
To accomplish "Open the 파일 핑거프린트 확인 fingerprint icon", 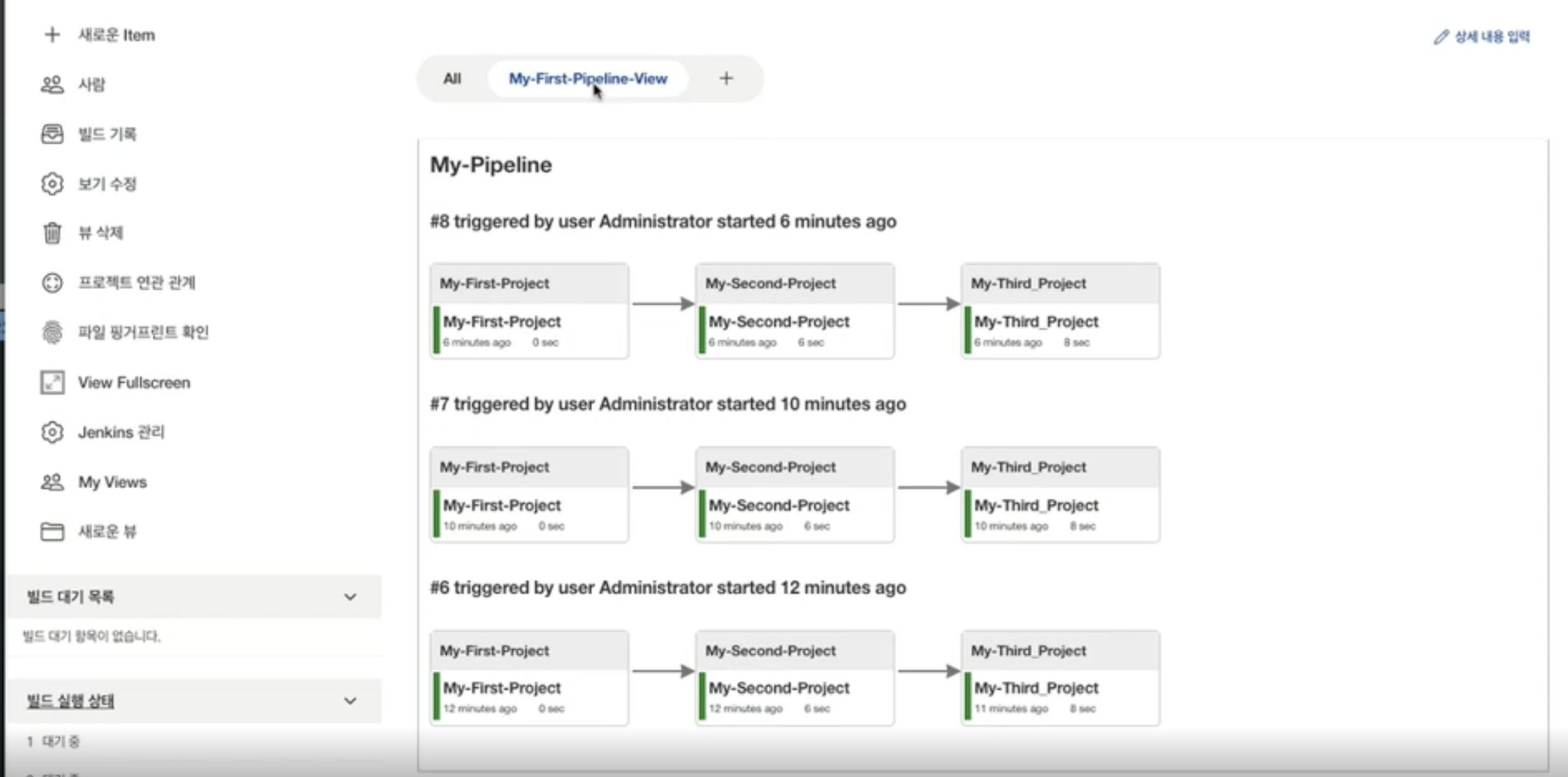I will tap(52, 333).
